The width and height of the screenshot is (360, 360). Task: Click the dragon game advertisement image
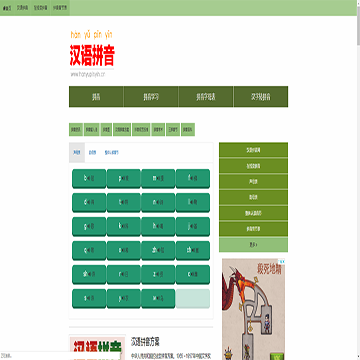(253, 309)
